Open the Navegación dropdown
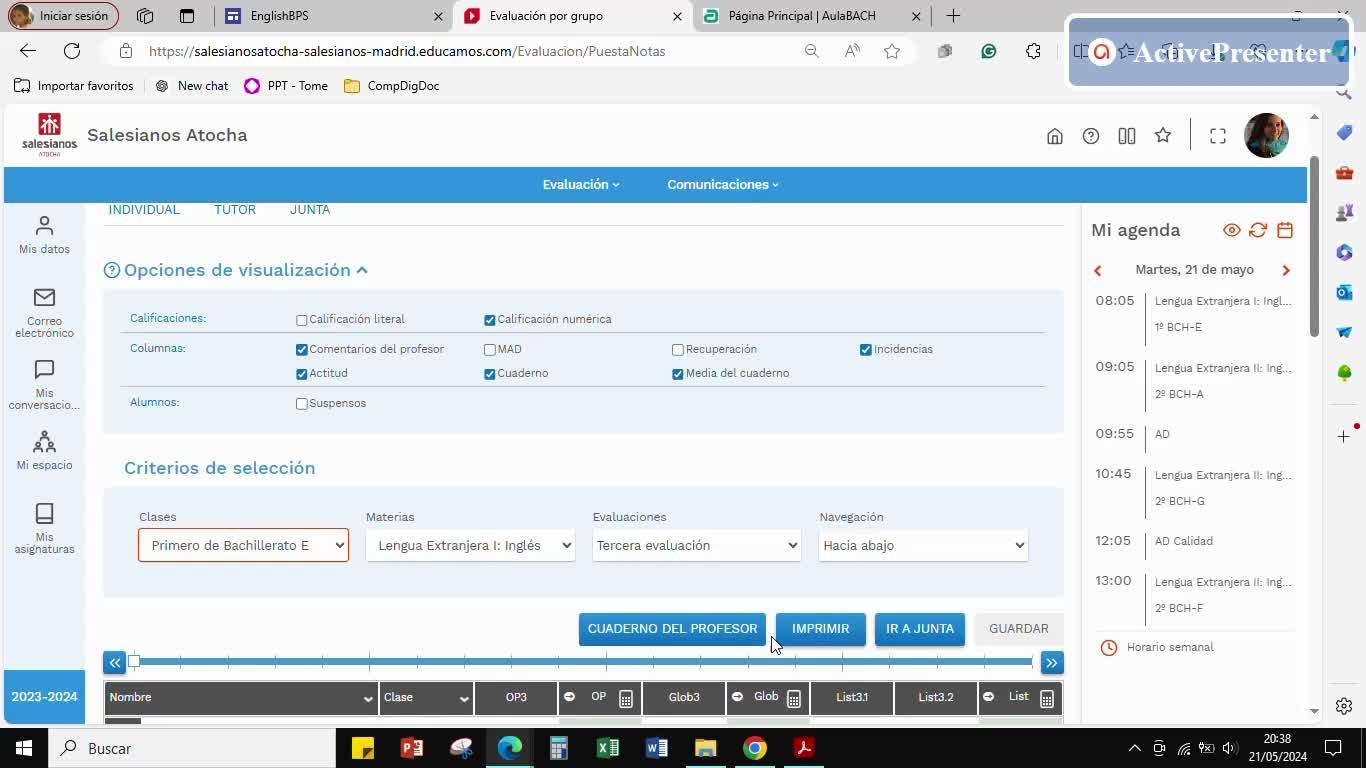1366x768 pixels. click(x=924, y=545)
